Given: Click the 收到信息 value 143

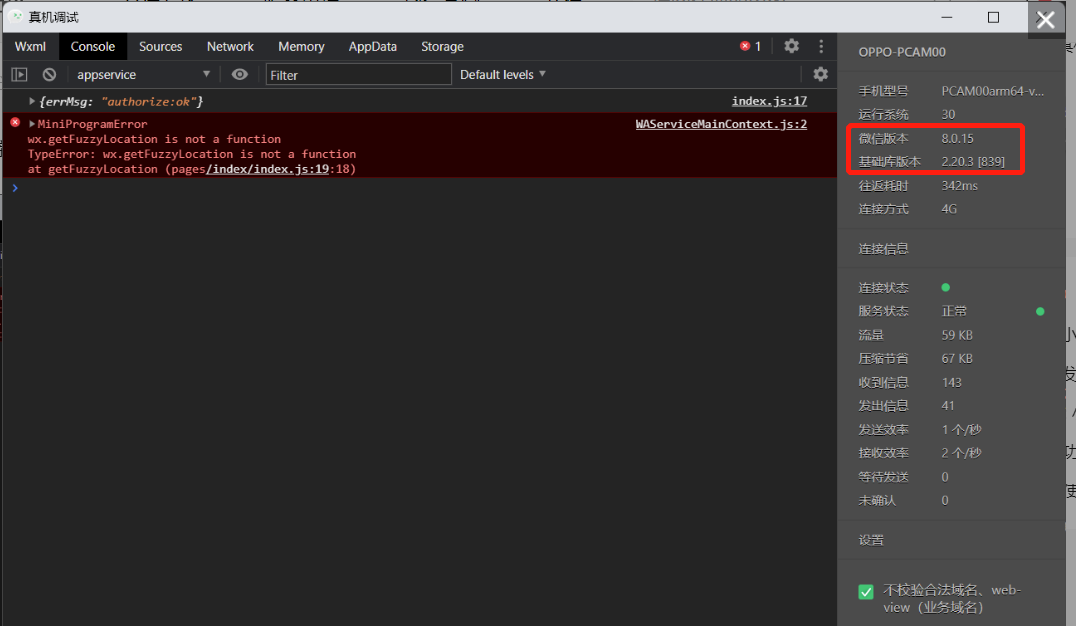Looking at the screenshot, I should (x=951, y=382).
